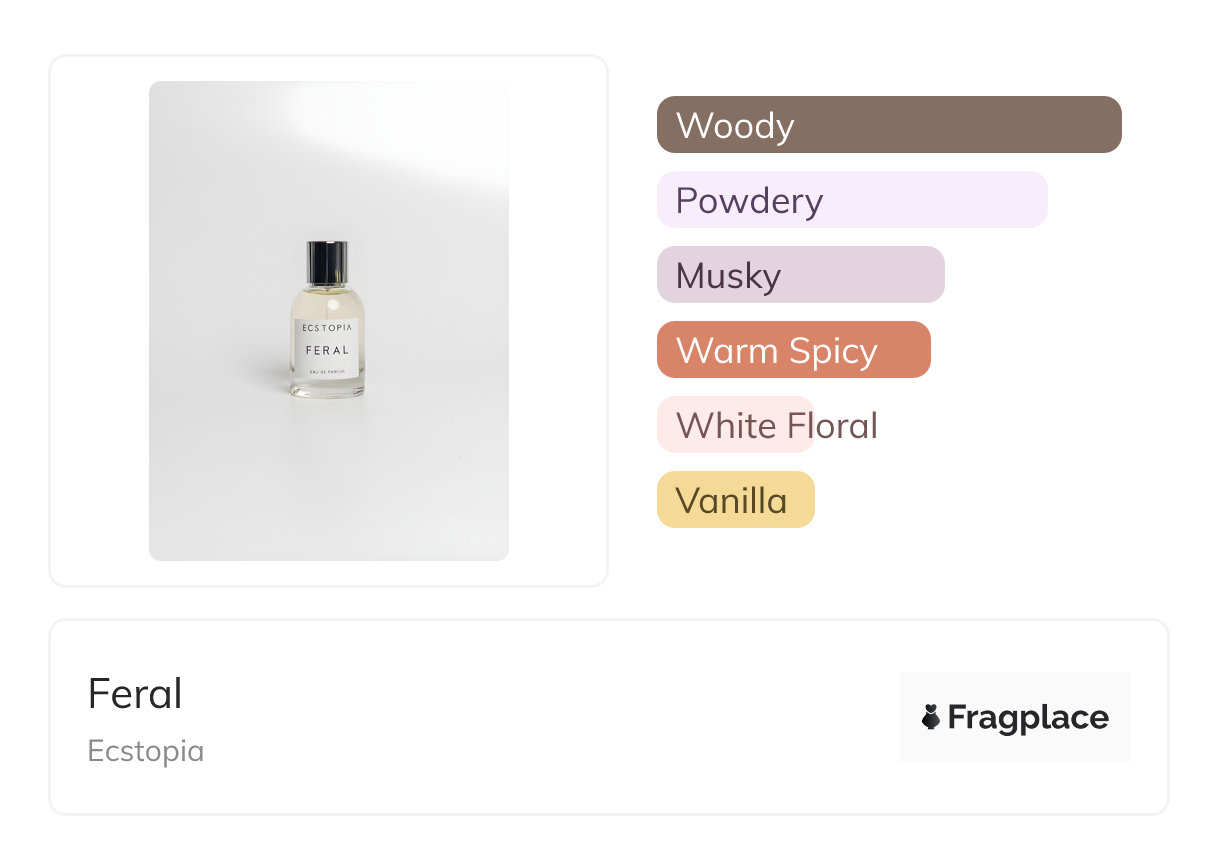
Task: Click the clear glass base of the bottle
Action: click(328, 389)
